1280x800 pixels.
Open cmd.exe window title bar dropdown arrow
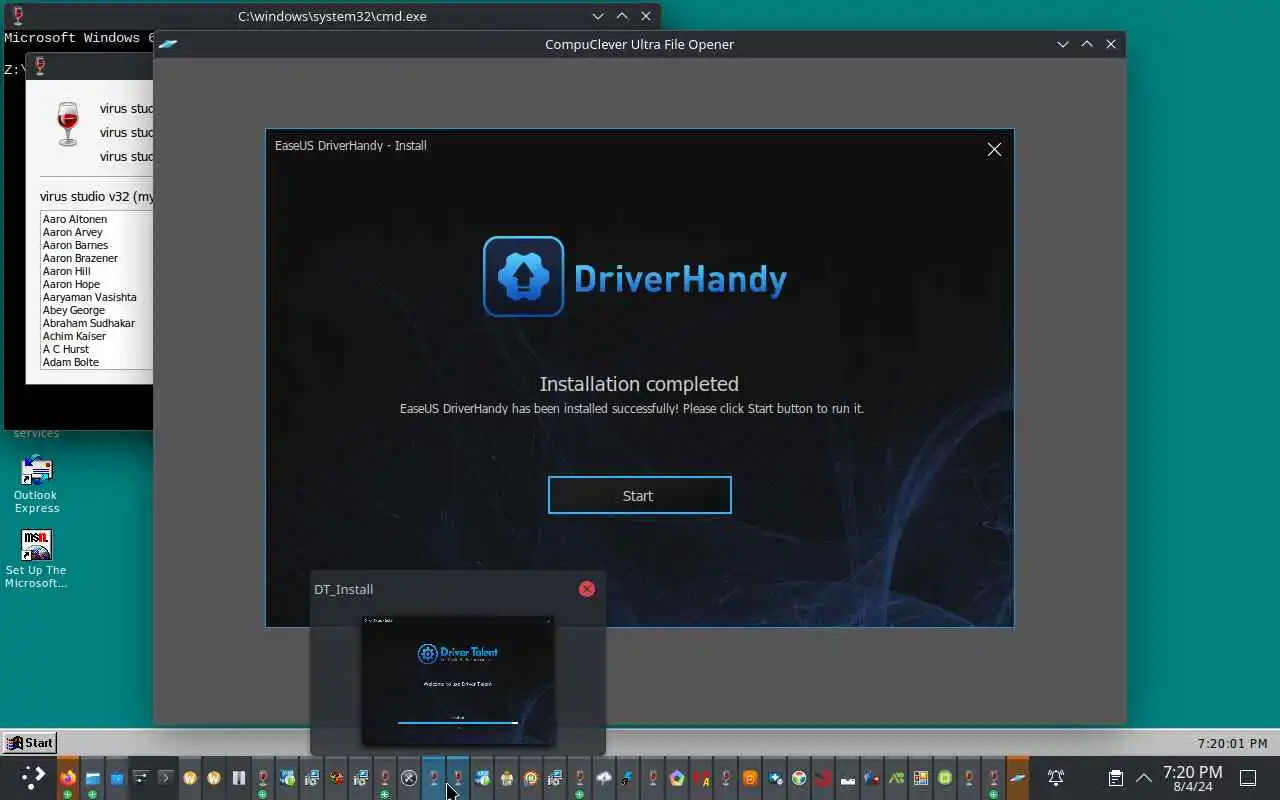click(x=598, y=16)
